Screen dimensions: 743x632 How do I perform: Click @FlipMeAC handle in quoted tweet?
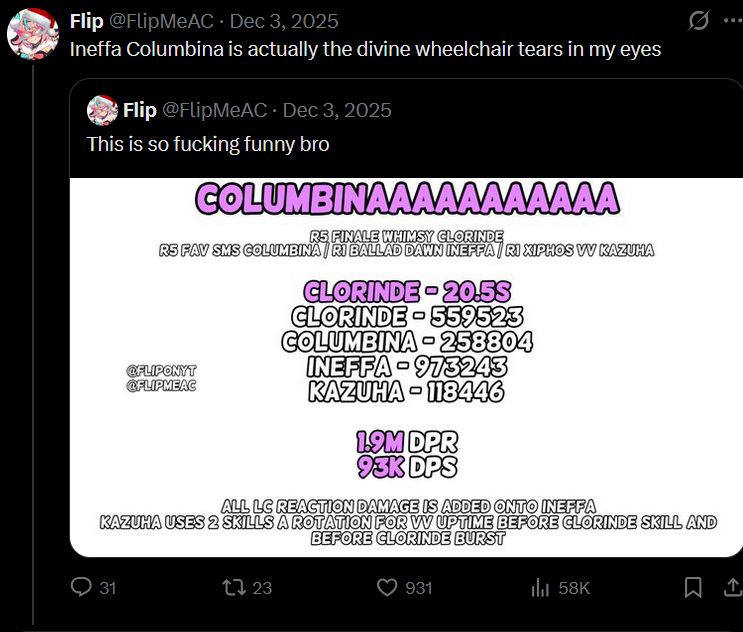pyautogui.click(x=215, y=110)
